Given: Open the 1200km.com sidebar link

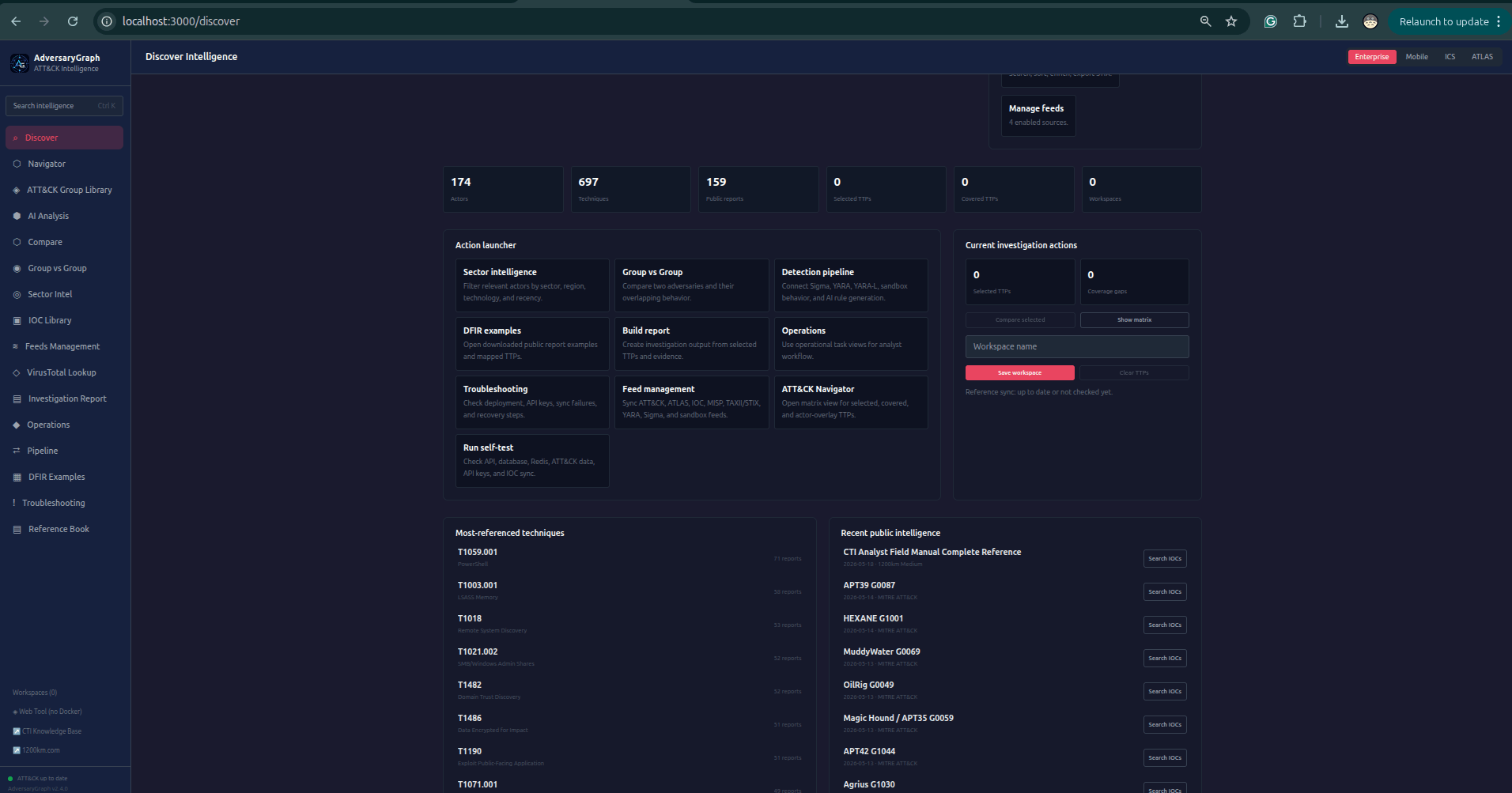Looking at the screenshot, I should (36, 750).
